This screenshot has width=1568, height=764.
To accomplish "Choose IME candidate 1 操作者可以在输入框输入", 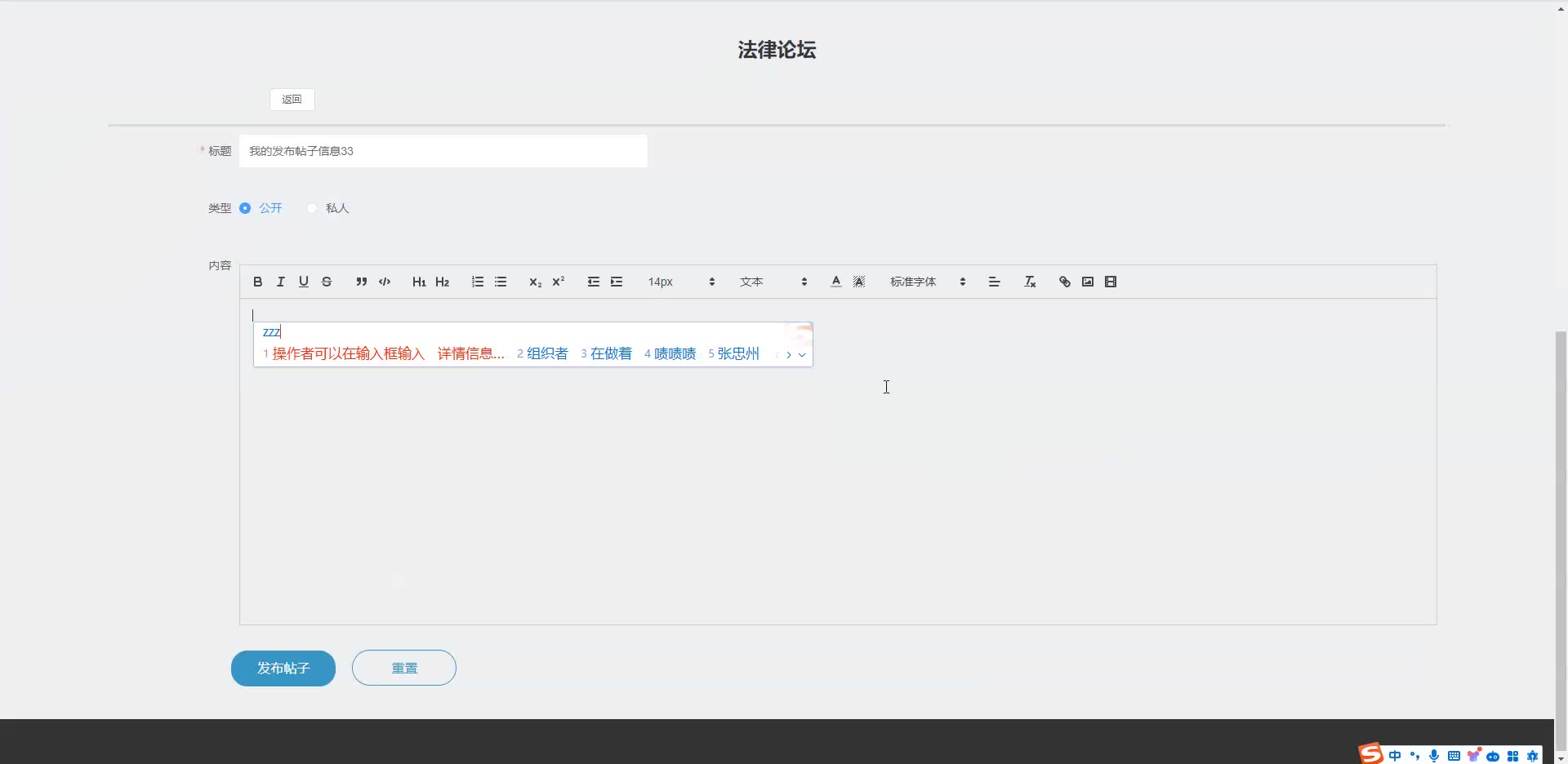I will coord(384,353).
